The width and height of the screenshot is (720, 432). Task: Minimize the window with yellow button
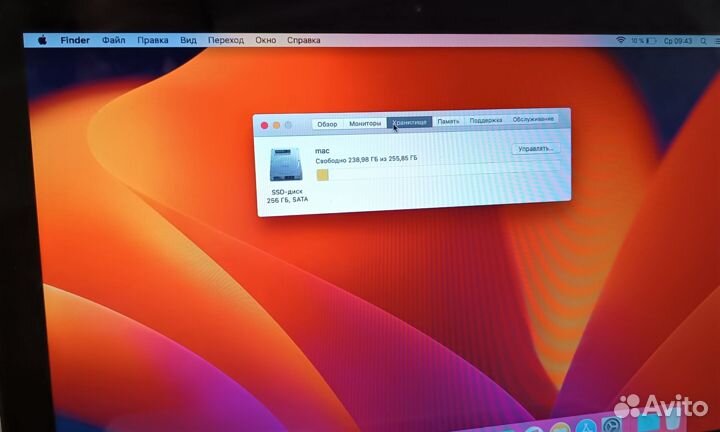click(x=276, y=125)
